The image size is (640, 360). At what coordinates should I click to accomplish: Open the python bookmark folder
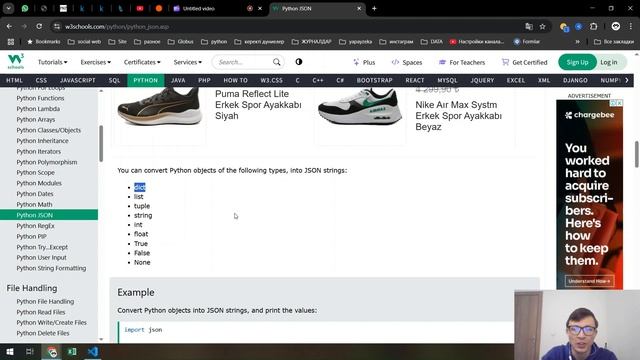tap(214, 42)
